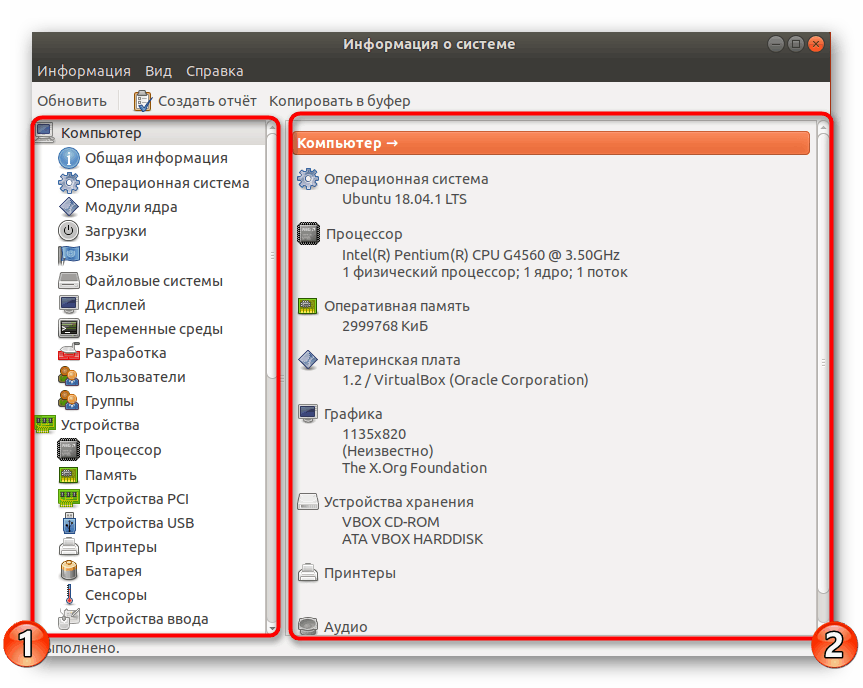Open the Информация menu
Image resolution: width=863 pixels, height=688 pixels.
pos(84,71)
